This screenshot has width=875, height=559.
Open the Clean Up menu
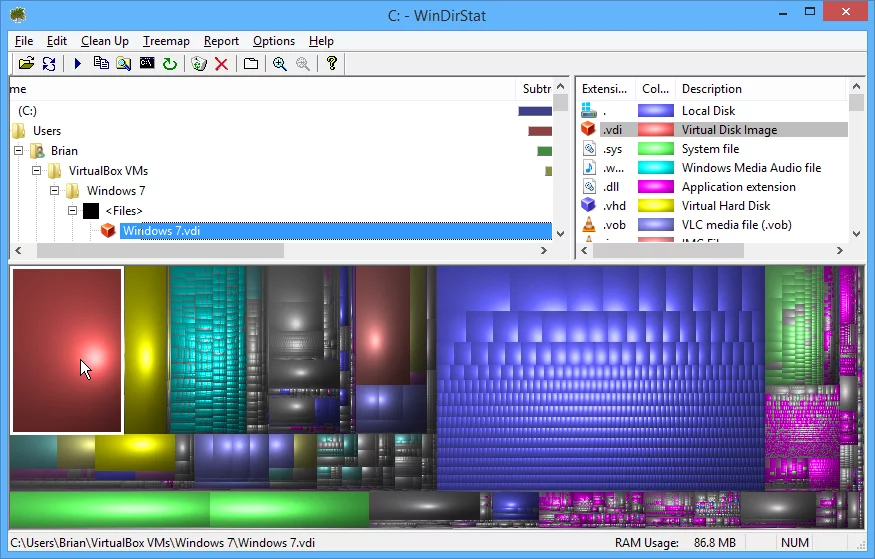click(105, 41)
